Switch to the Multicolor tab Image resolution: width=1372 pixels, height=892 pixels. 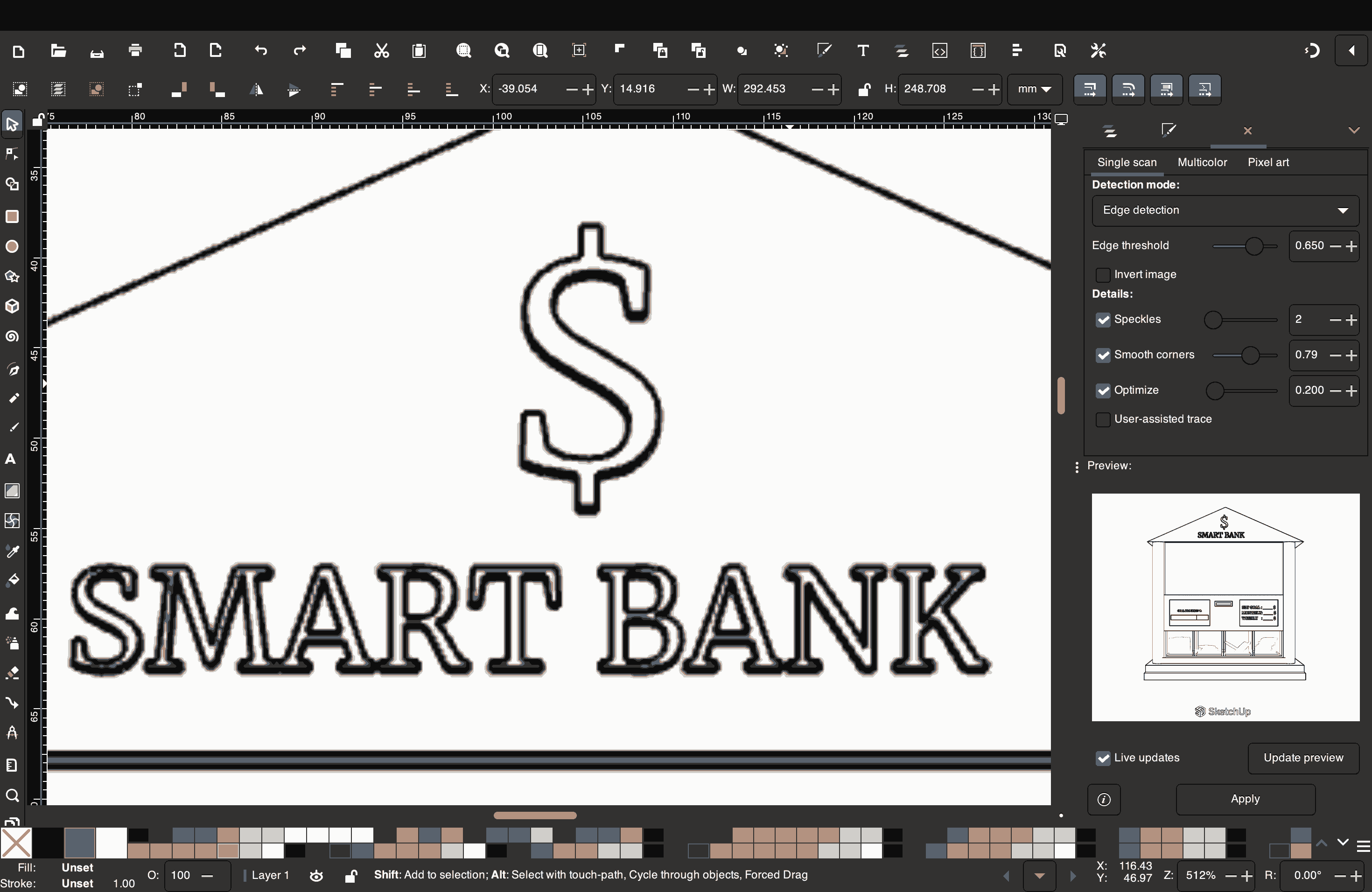point(1202,162)
